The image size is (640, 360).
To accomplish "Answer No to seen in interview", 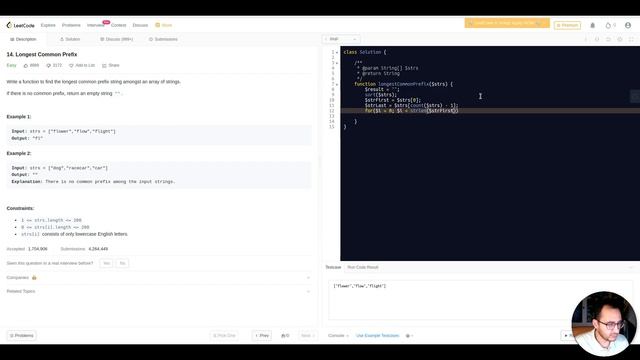I will tap(122, 263).
